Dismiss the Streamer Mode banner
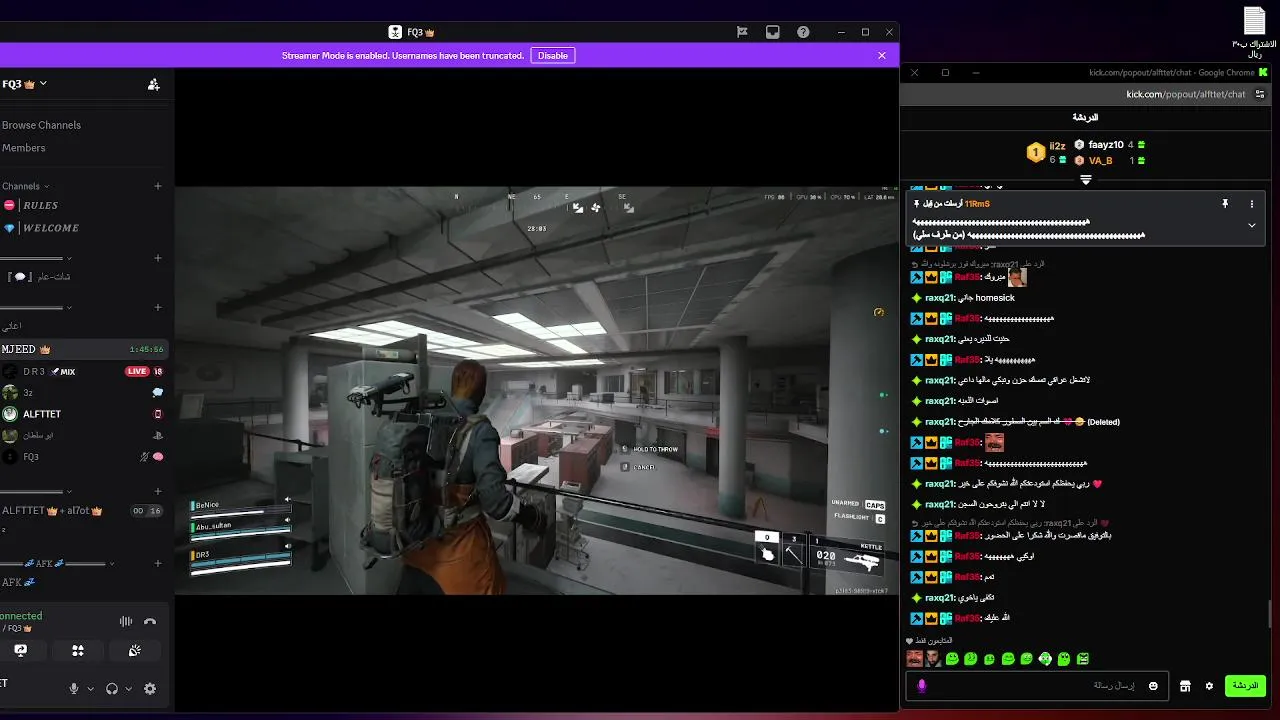 click(882, 56)
